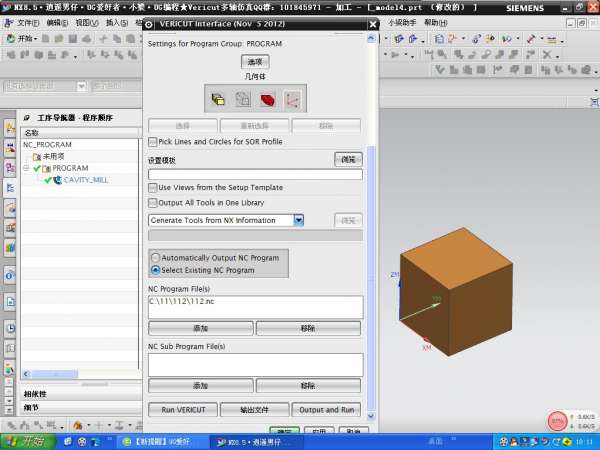
Task: Check Use Views from the Setup Template
Action: tap(153, 187)
